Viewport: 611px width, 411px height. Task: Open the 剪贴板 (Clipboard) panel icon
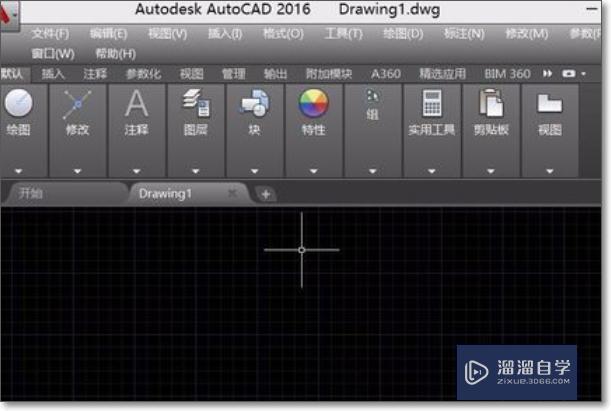[491, 103]
